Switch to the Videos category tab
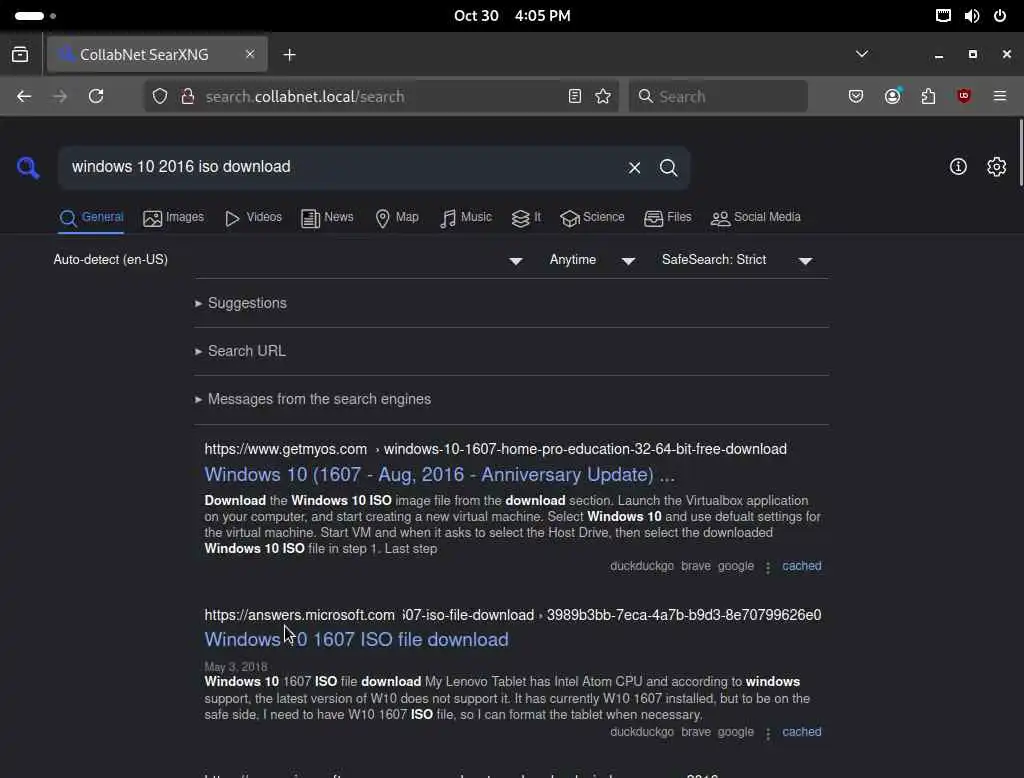 (253, 218)
